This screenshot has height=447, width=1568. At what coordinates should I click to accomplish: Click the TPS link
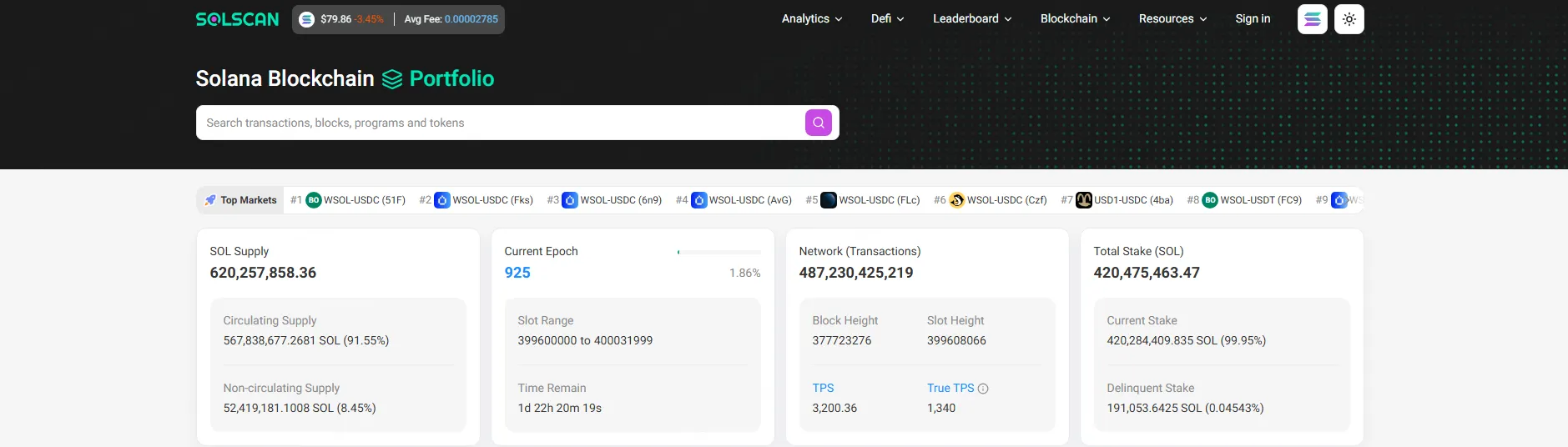[823, 389]
